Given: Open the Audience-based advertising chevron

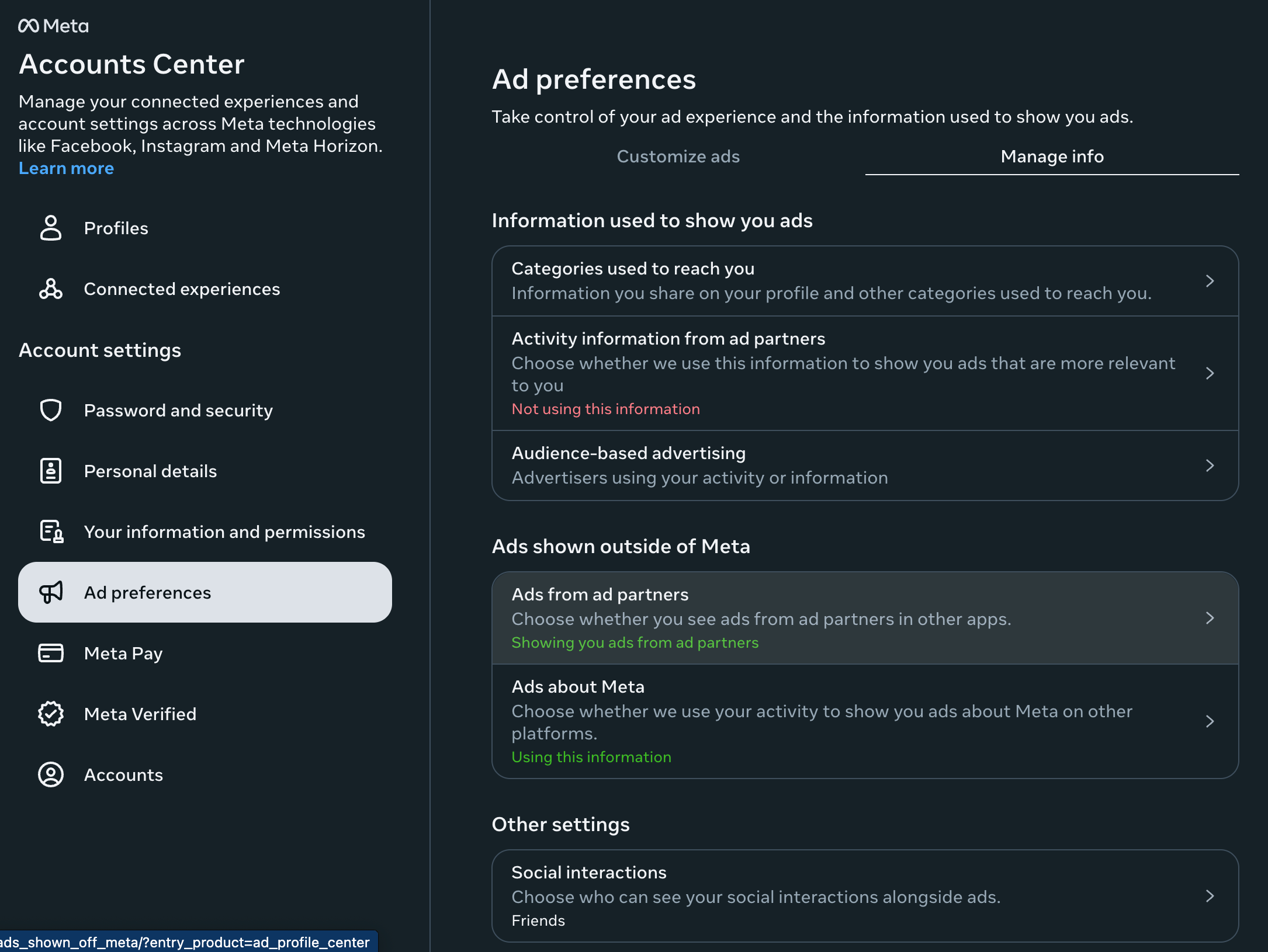Looking at the screenshot, I should point(1210,465).
